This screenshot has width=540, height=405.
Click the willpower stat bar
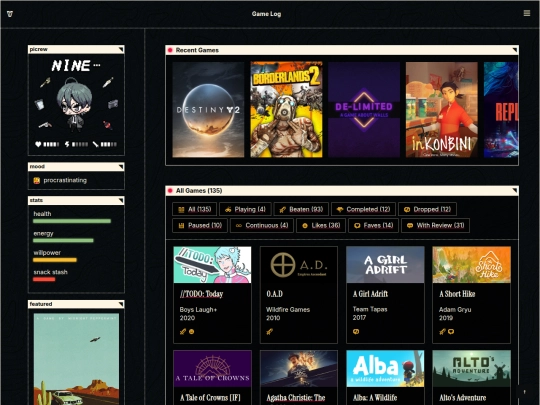(x=55, y=260)
